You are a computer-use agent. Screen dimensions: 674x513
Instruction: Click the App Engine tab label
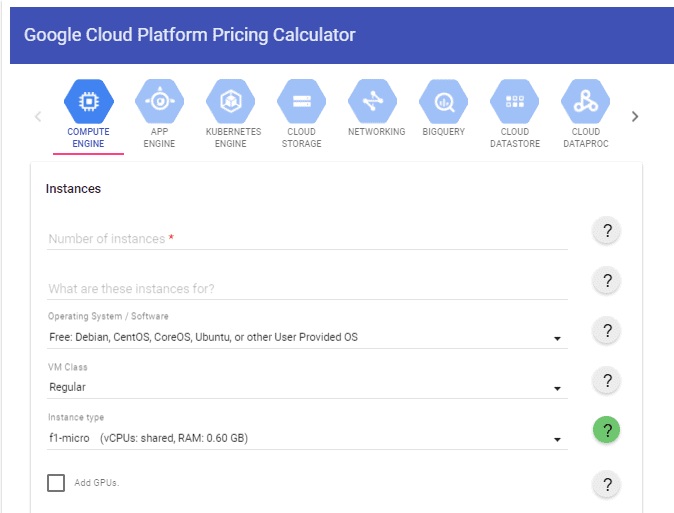pos(159,138)
